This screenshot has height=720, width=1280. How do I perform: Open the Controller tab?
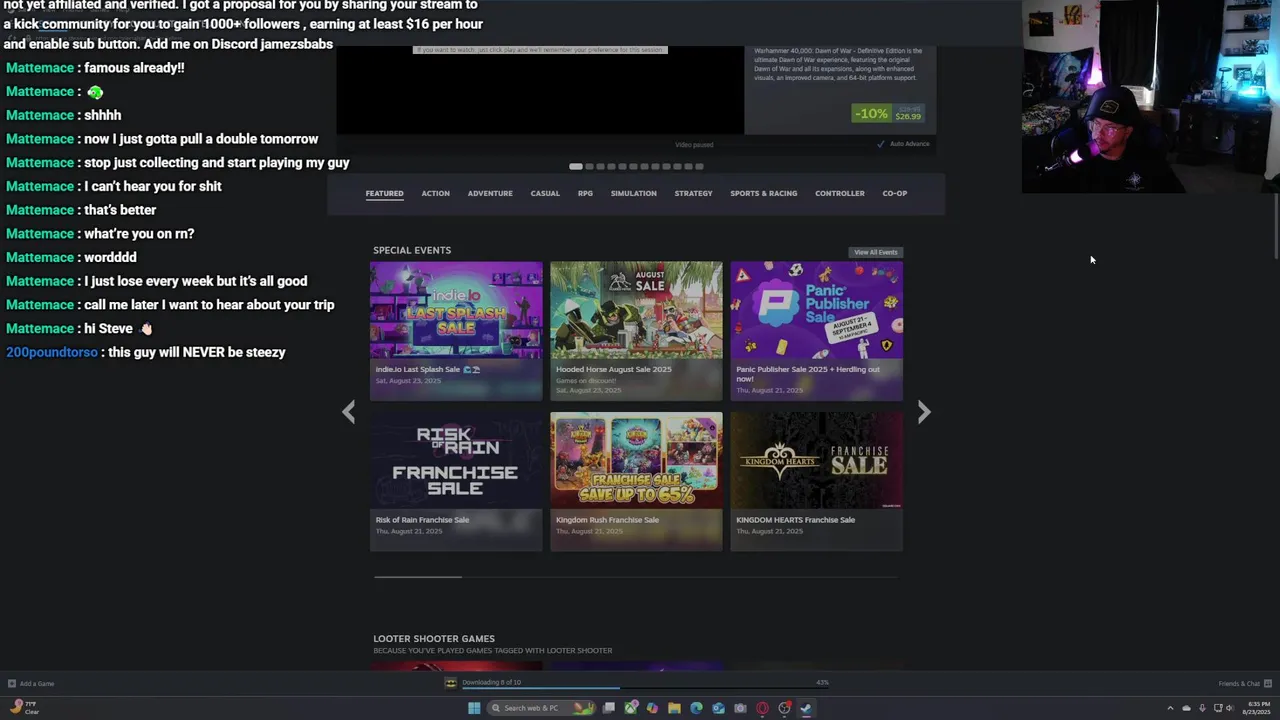point(840,193)
